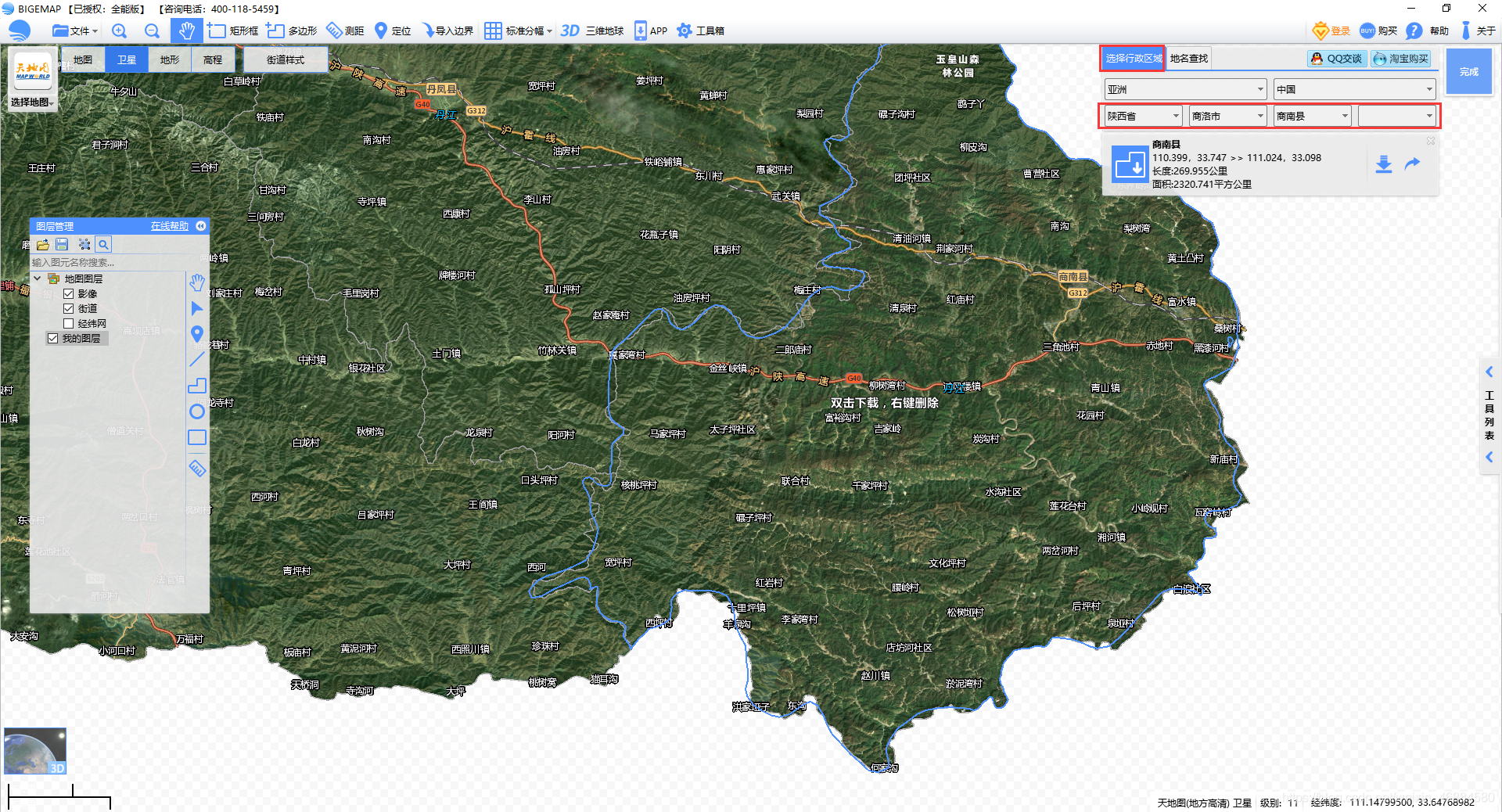Click the 完成 finish button

pyautogui.click(x=1469, y=71)
